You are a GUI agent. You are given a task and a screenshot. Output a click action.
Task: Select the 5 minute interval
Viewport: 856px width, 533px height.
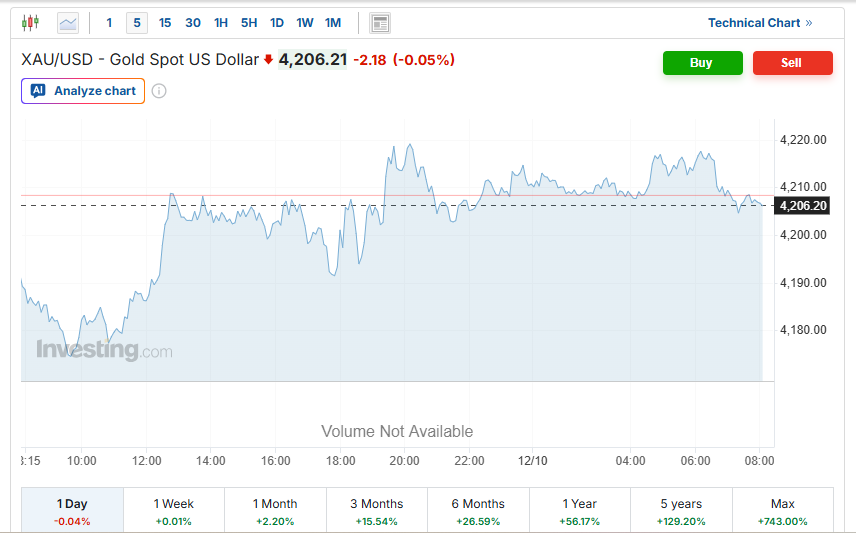click(x=137, y=23)
